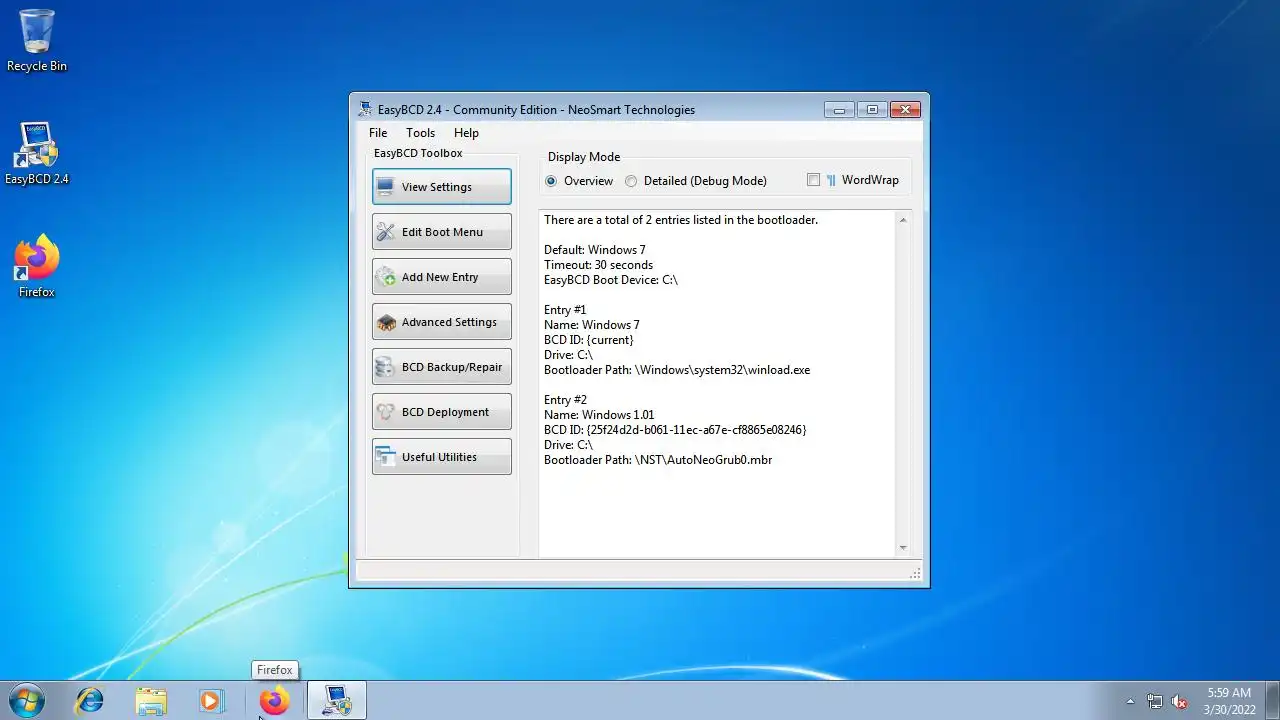The image size is (1280, 720).
Task: Click the 'EasyBCD Boot Device: C:\' line
Action: click(x=611, y=280)
